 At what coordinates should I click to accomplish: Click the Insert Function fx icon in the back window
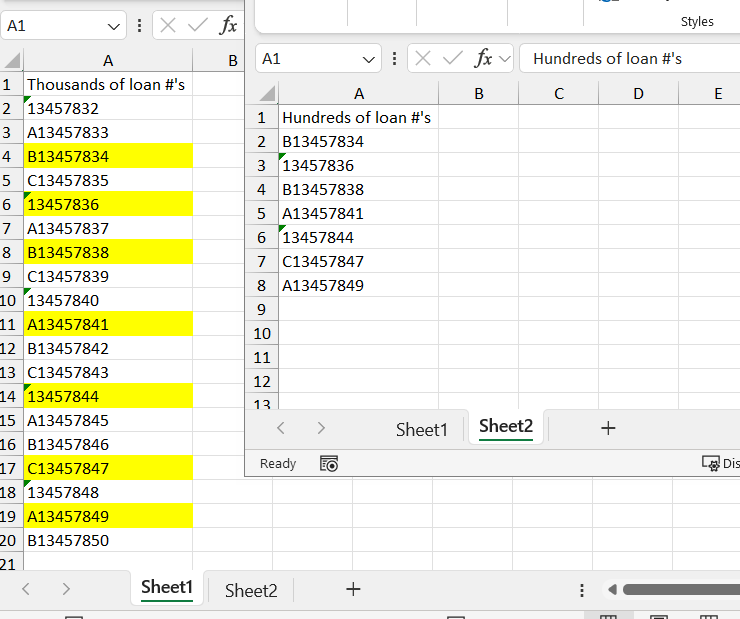228,25
